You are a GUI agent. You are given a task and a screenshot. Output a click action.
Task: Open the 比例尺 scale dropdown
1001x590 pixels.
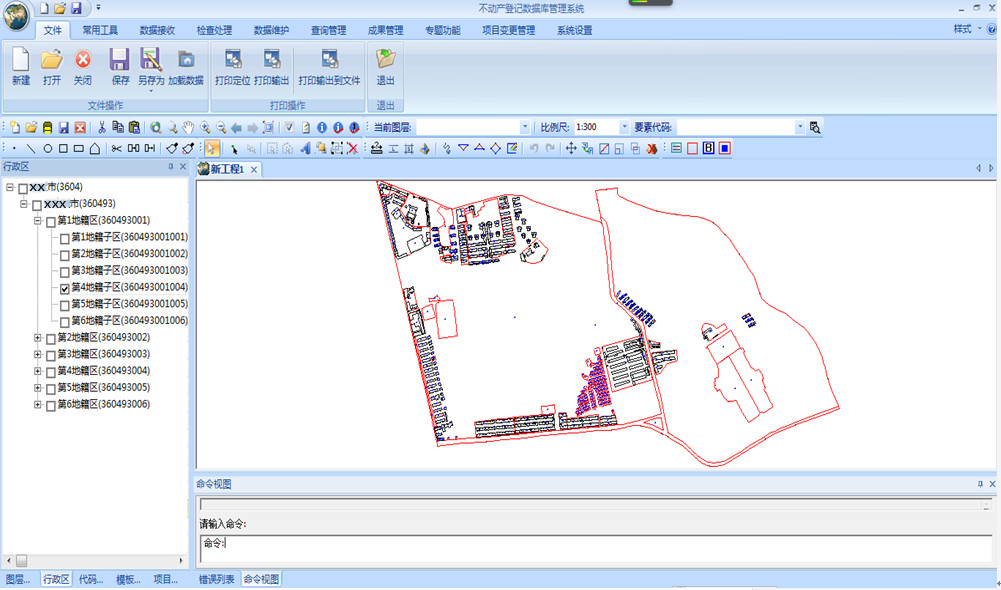tap(624, 128)
